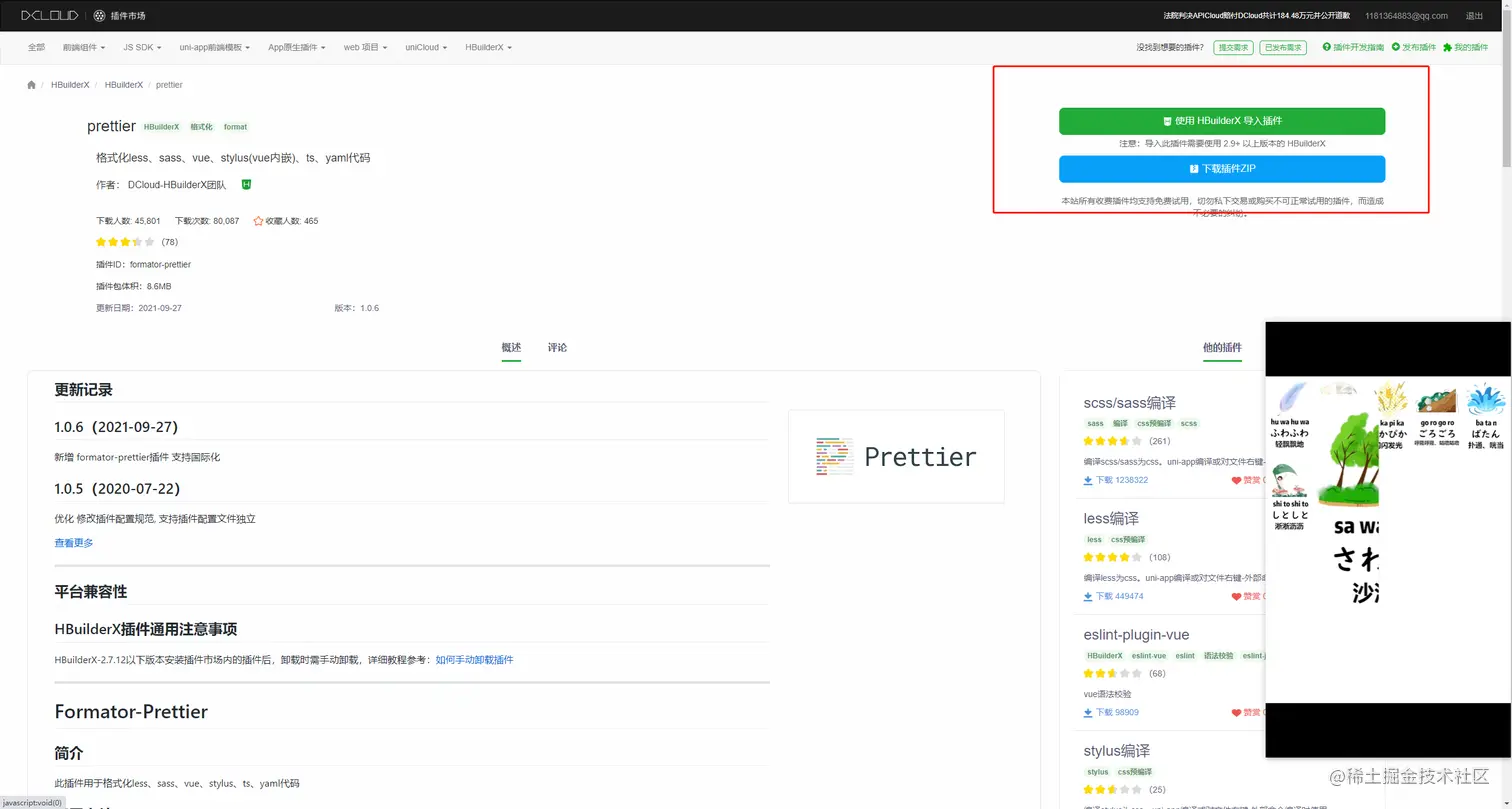Click the 收藏人数 star icon
This screenshot has width=1512, height=809.
258,221
